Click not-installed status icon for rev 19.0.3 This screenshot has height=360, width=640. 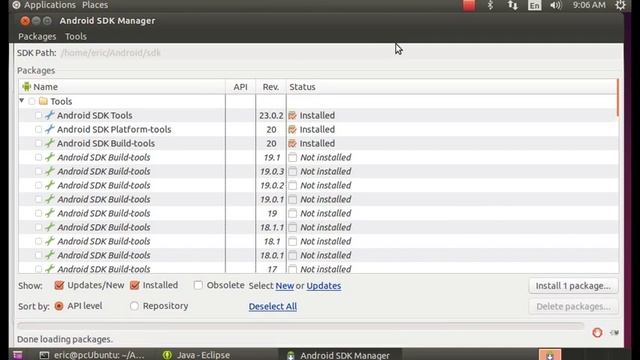tap(293, 171)
